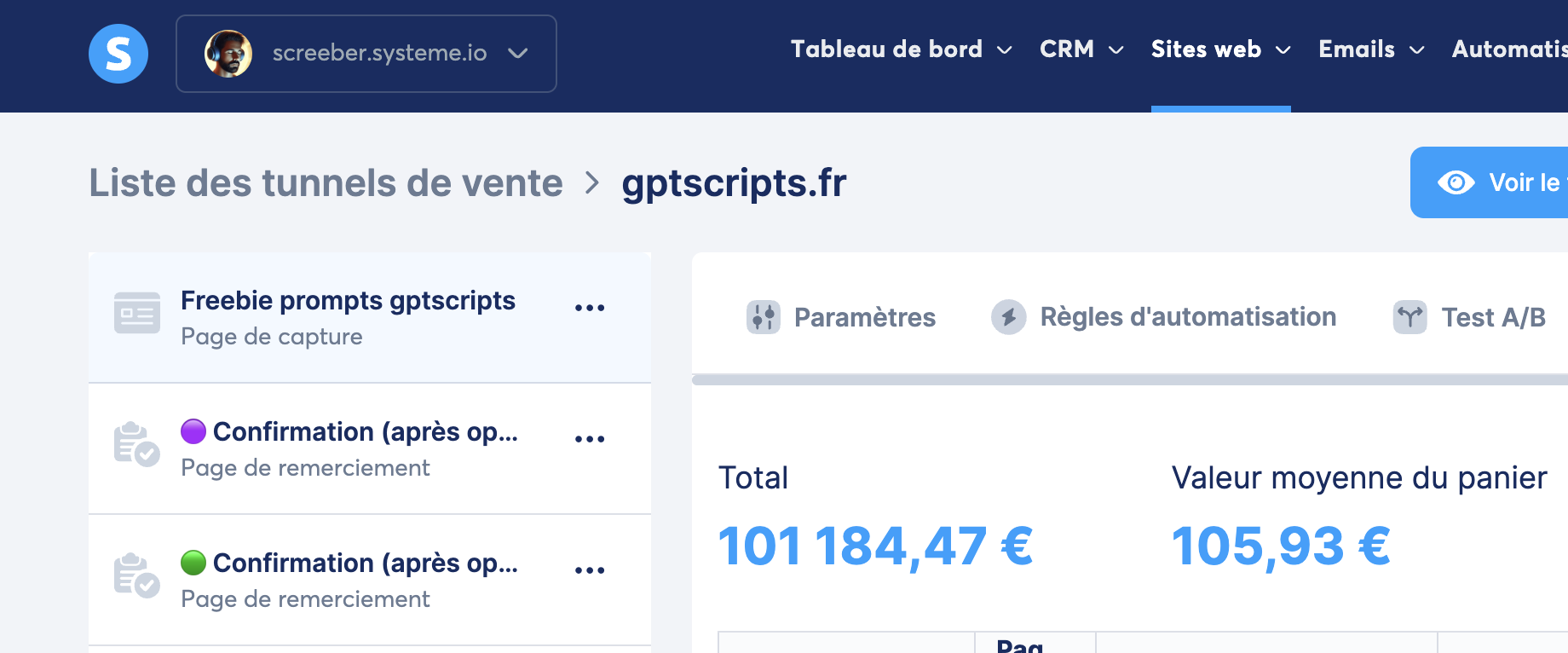Expand the Sites web chevron
Screen dimensions: 1568x653
pos(1283,50)
